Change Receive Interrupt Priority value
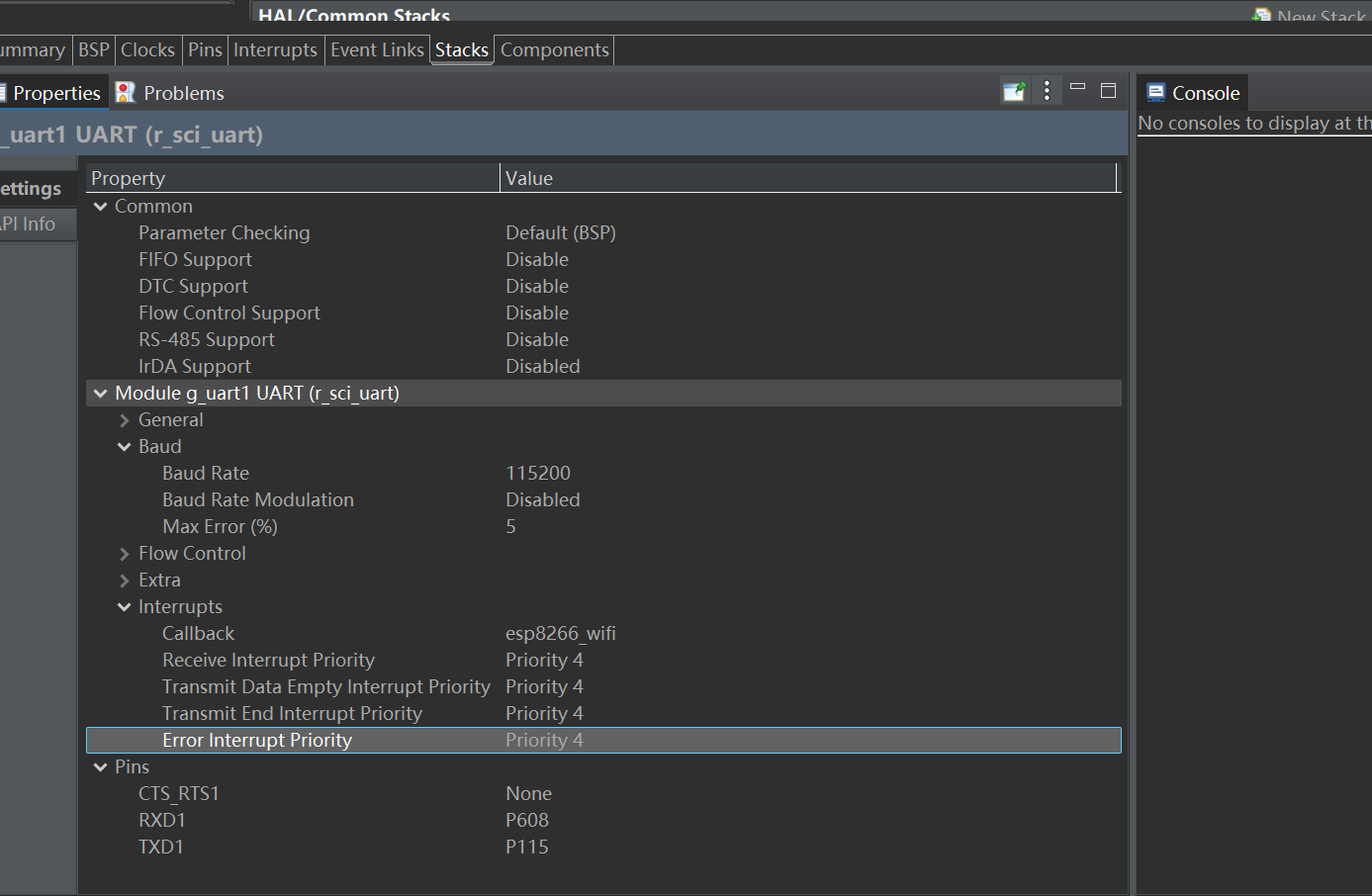The image size is (1372, 896). pyautogui.click(x=544, y=661)
